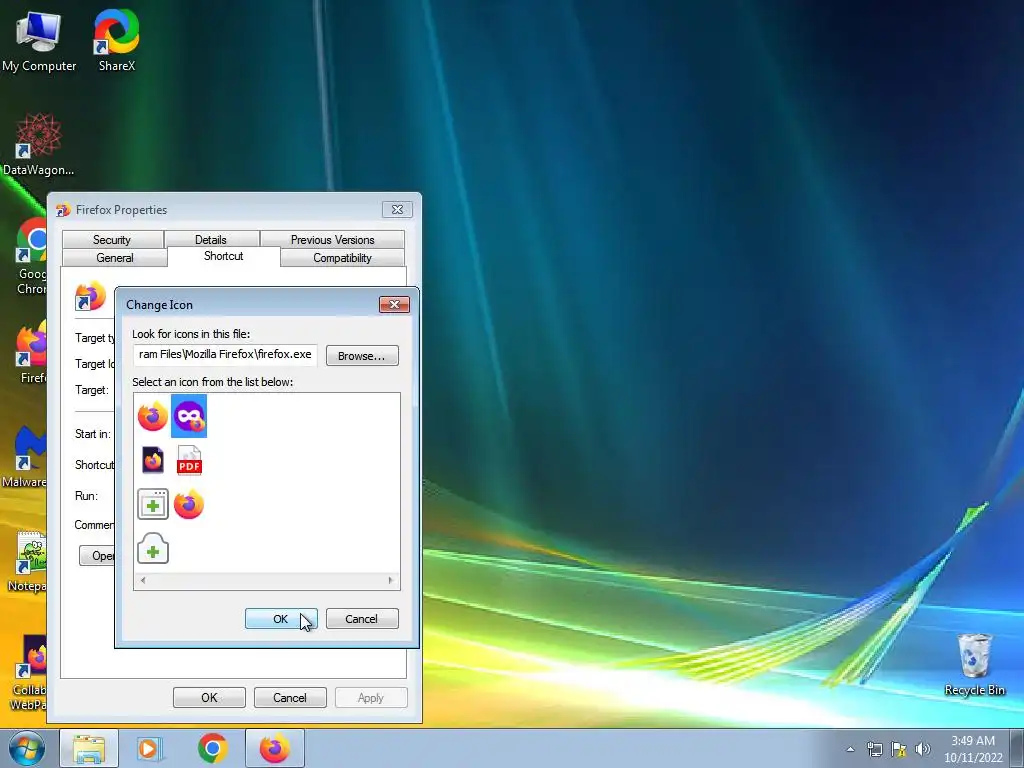Select Malwarebytes desktop shortcut
The width and height of the screenshot is (1024, 768).
point(25,457)
